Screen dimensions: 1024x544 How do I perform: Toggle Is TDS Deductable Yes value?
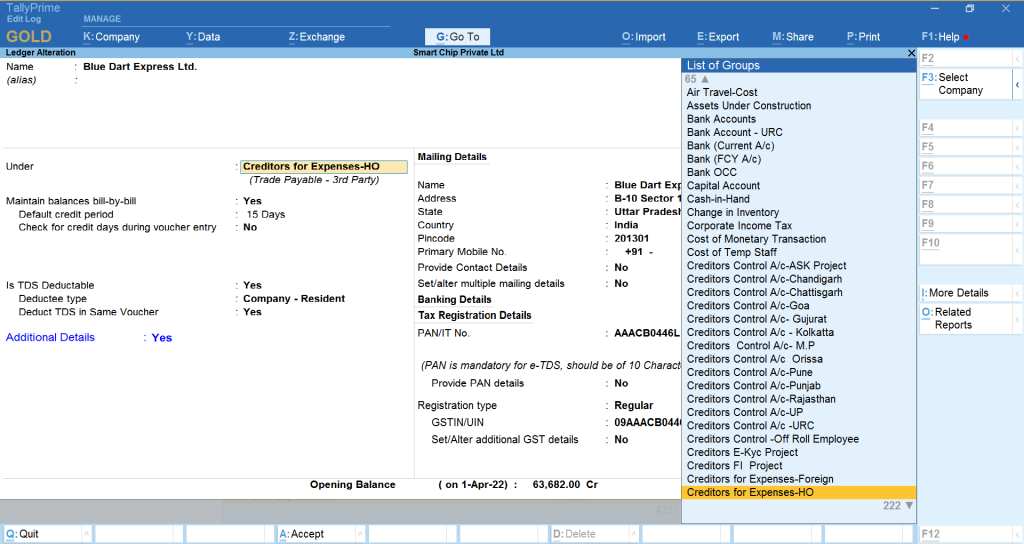tap(252, 285)
